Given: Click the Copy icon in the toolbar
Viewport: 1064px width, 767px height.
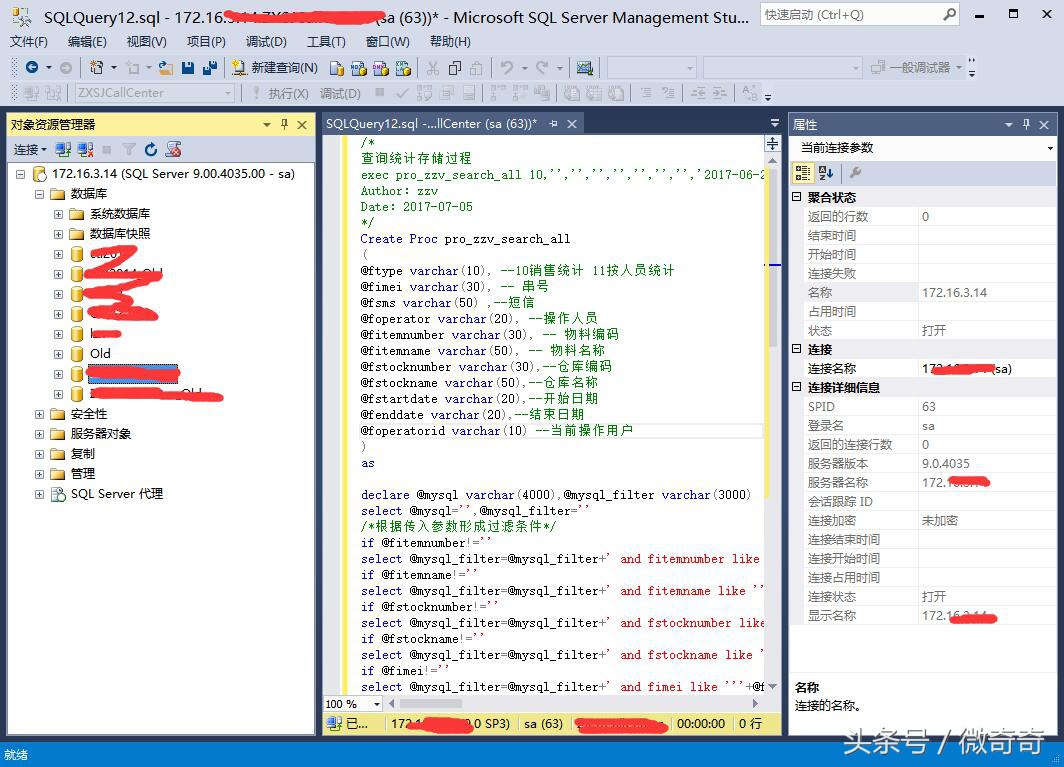Looking at the screenshot, I should pos(455,68).
